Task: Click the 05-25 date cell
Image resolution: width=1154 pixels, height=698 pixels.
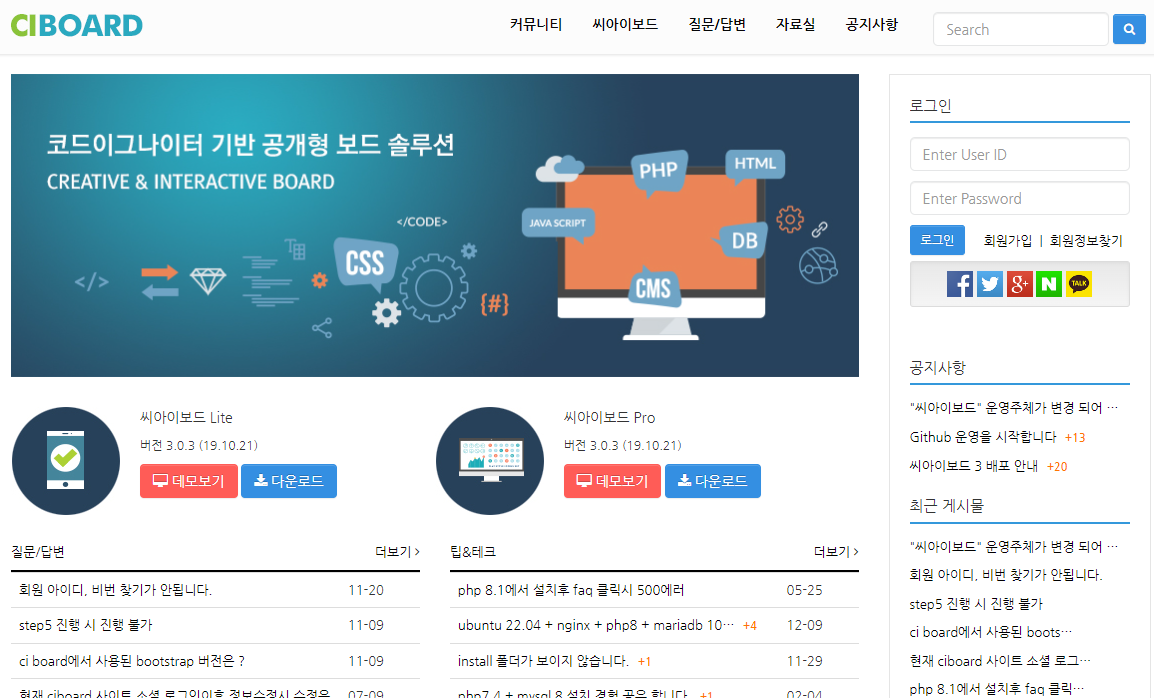Action: tap(804, 590)
